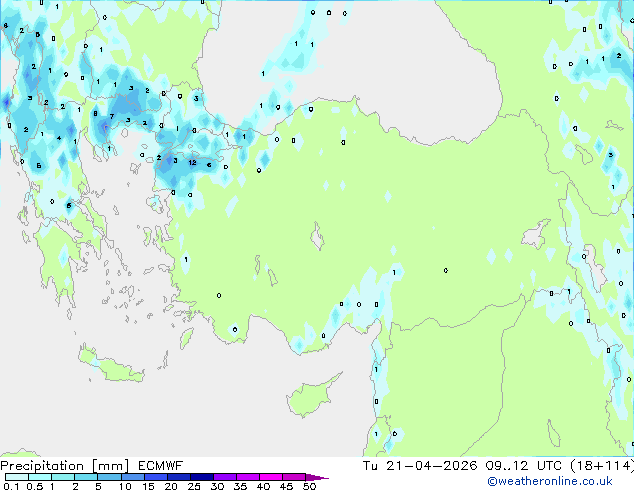Image resolution: width=634 pixels, height=490 pixels.
Task: Click legend tick label '50'
Action: point(309,486)
